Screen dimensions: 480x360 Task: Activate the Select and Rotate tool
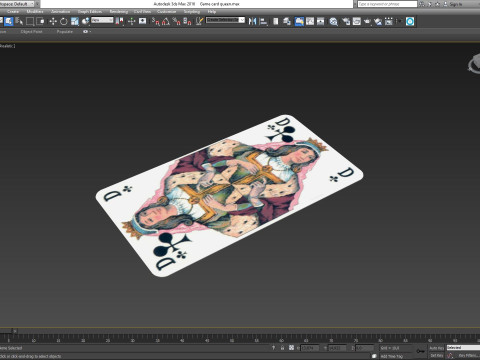click(63, 21)
